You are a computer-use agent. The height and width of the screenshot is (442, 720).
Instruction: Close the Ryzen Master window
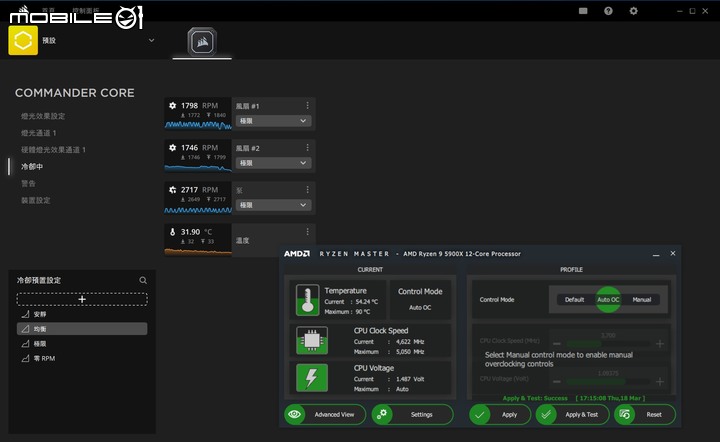(673, 253)
